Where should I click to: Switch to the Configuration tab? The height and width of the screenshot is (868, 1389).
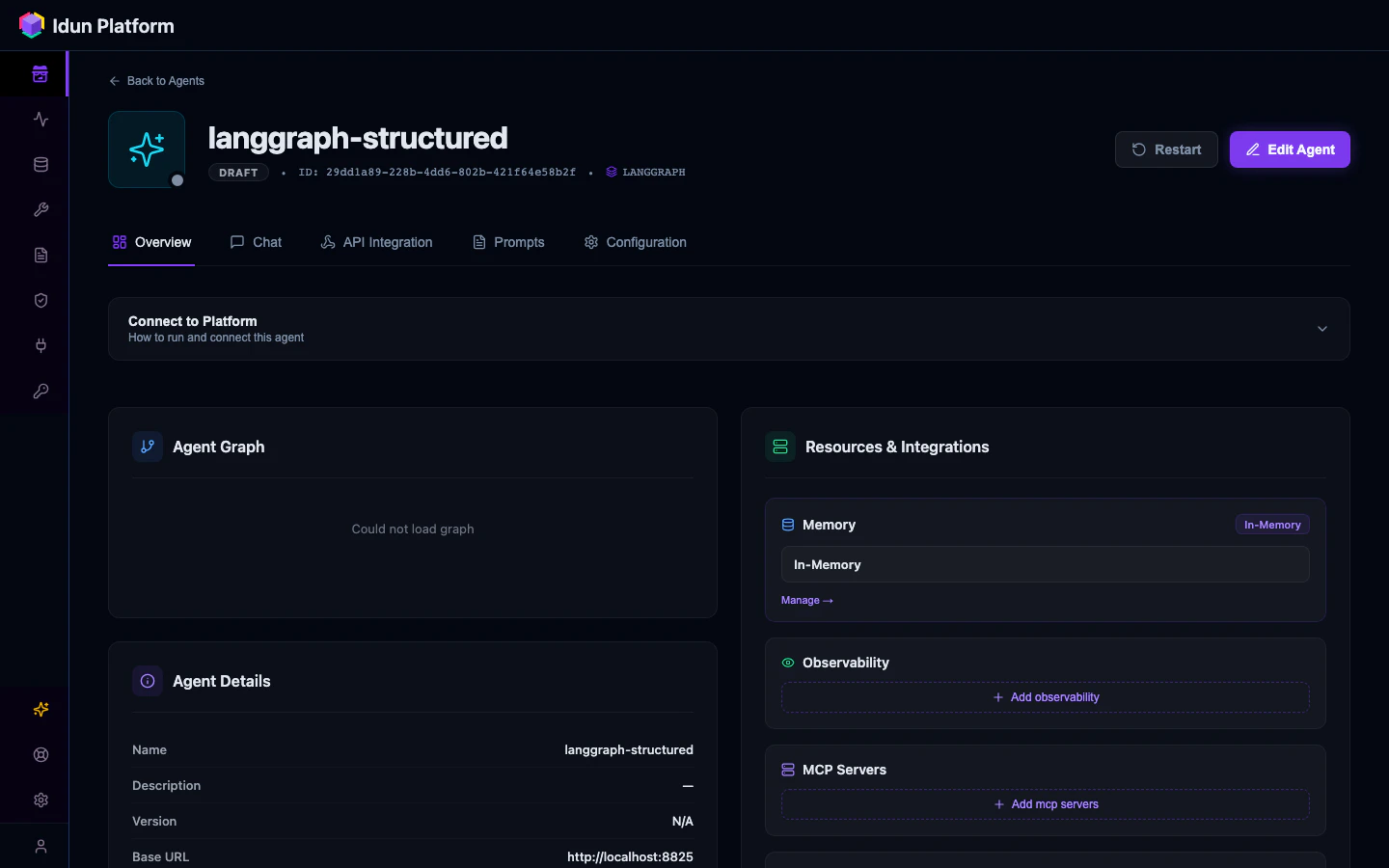pos(635,242)
